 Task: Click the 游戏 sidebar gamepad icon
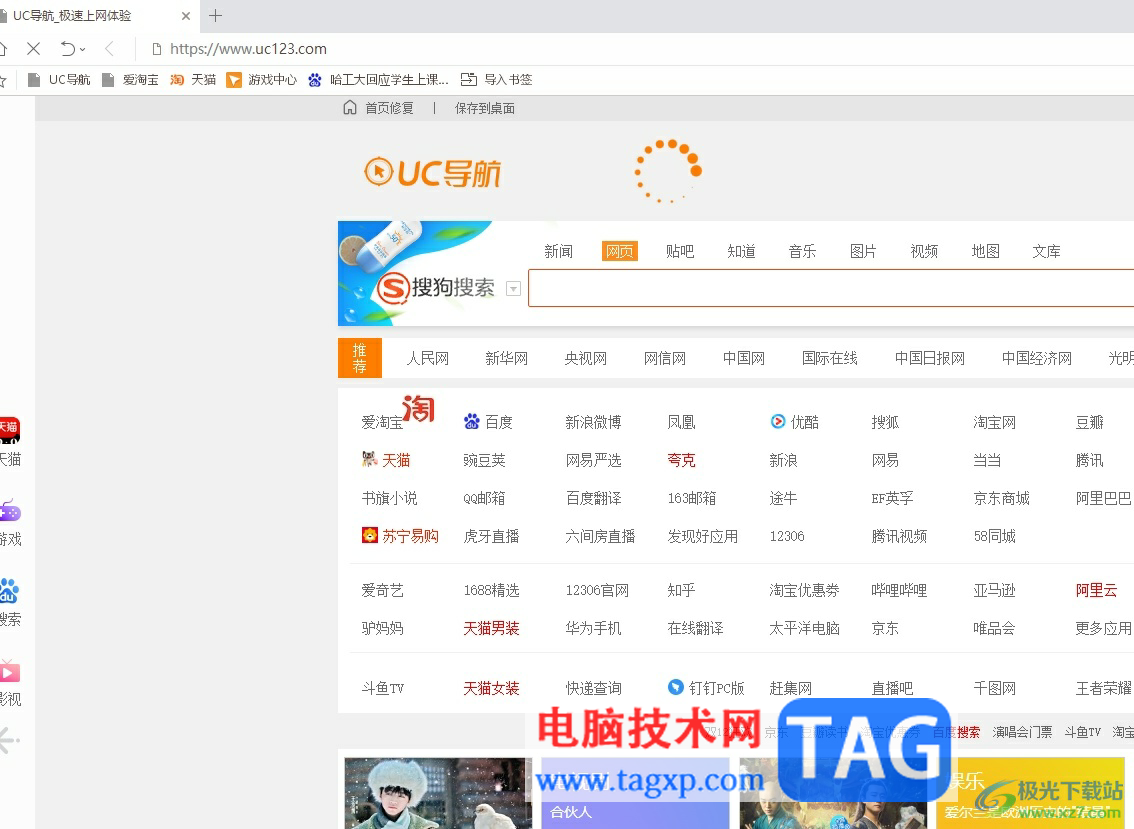(9, 522)
